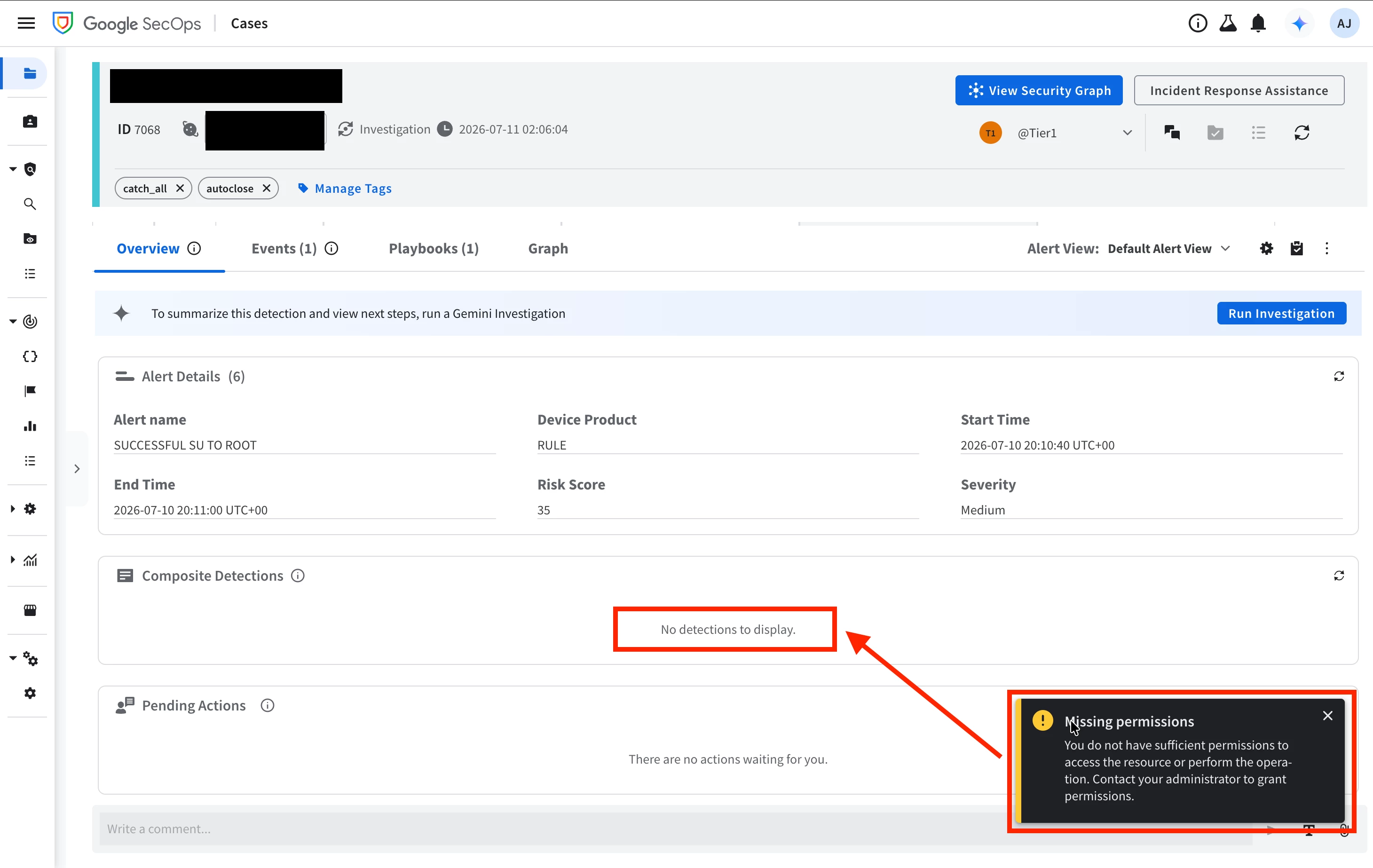
Task: Expand the collapsed side panel chevron
Action: 77,469
